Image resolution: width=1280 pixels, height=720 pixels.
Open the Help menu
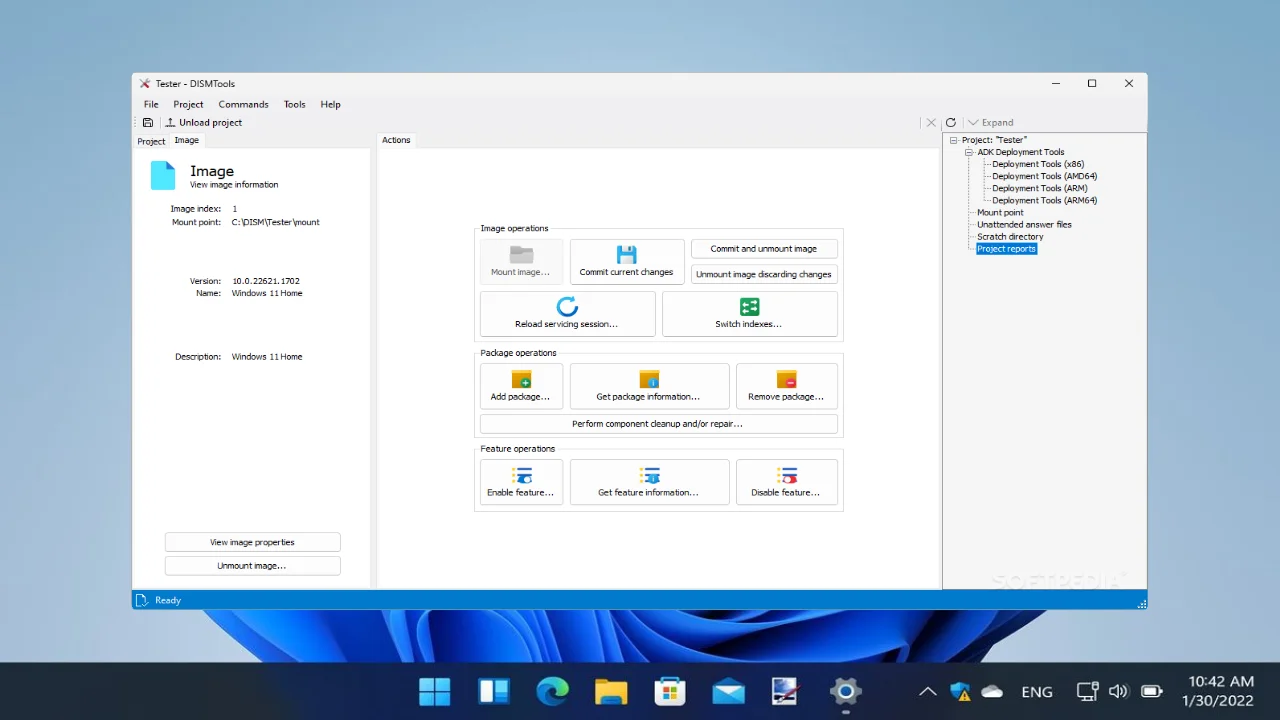(x=330, y=104)
